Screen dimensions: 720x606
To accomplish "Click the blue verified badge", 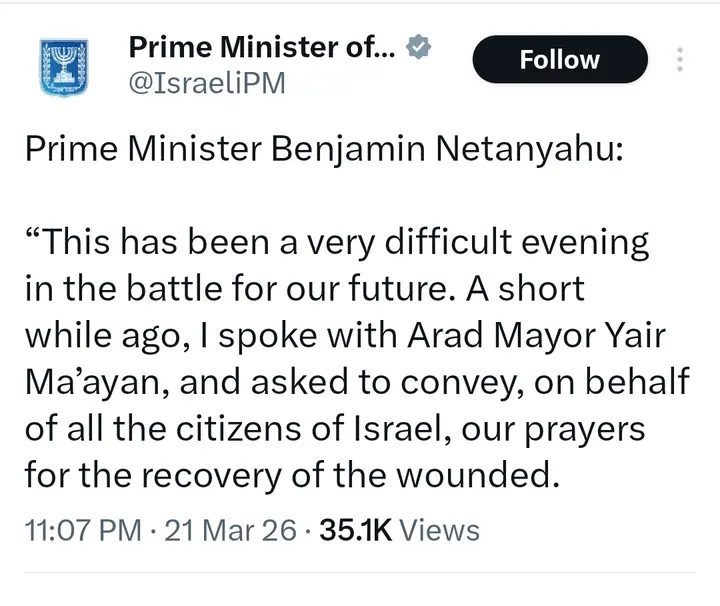I will (x=422, y=46).
